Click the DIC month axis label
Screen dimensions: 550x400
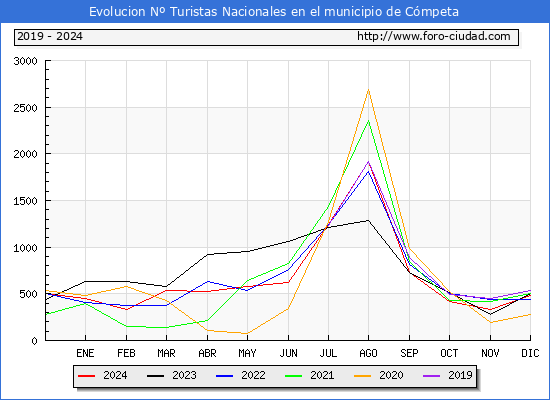[x=530, y=353]
